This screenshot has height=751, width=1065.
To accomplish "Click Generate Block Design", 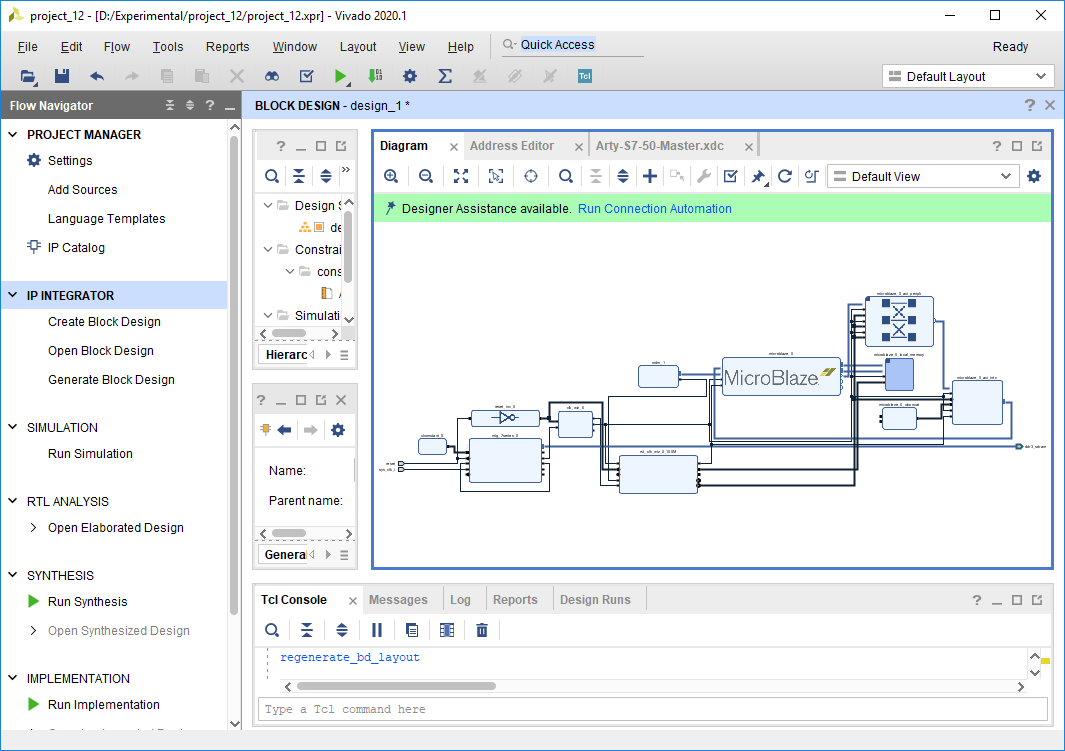I will (111, 380).
